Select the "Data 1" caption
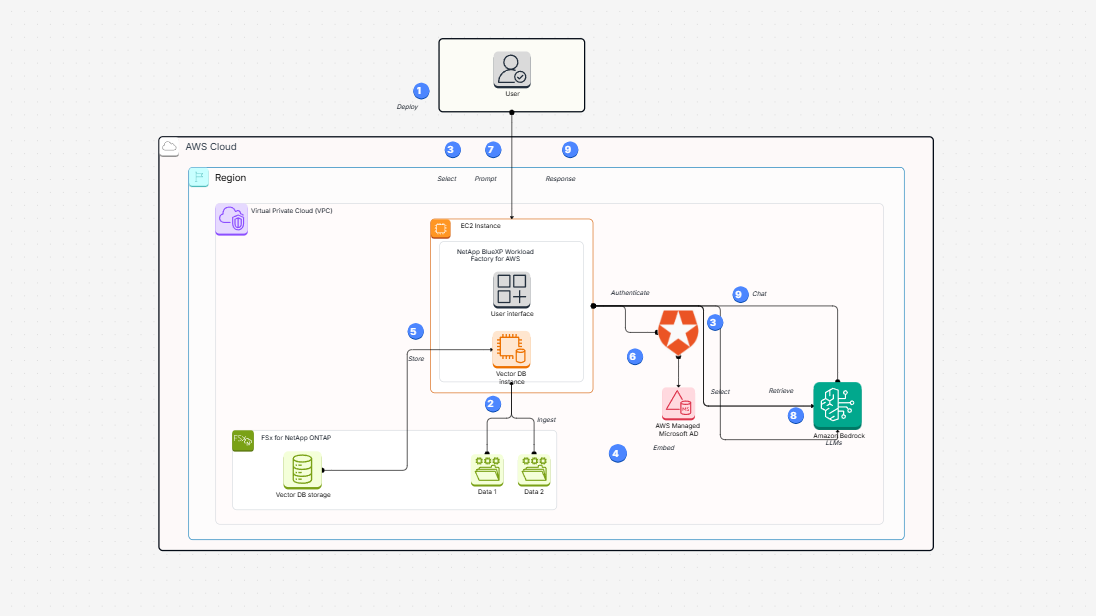 [487, 492]
